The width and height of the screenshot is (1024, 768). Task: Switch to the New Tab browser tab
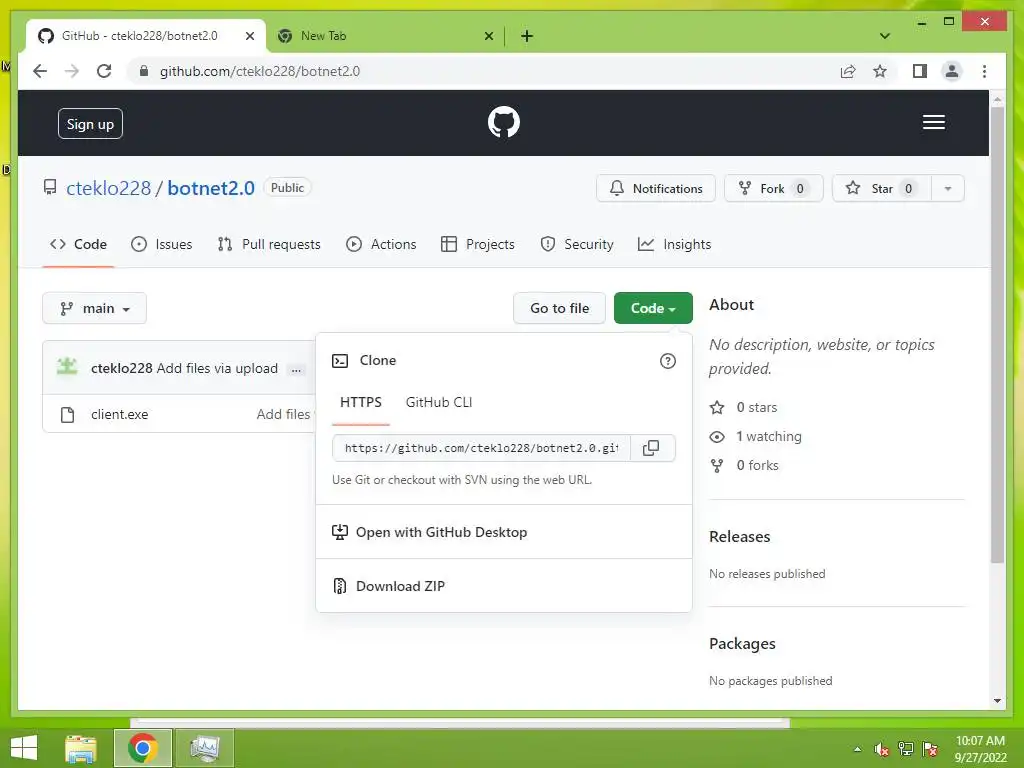tap(385, 36)
